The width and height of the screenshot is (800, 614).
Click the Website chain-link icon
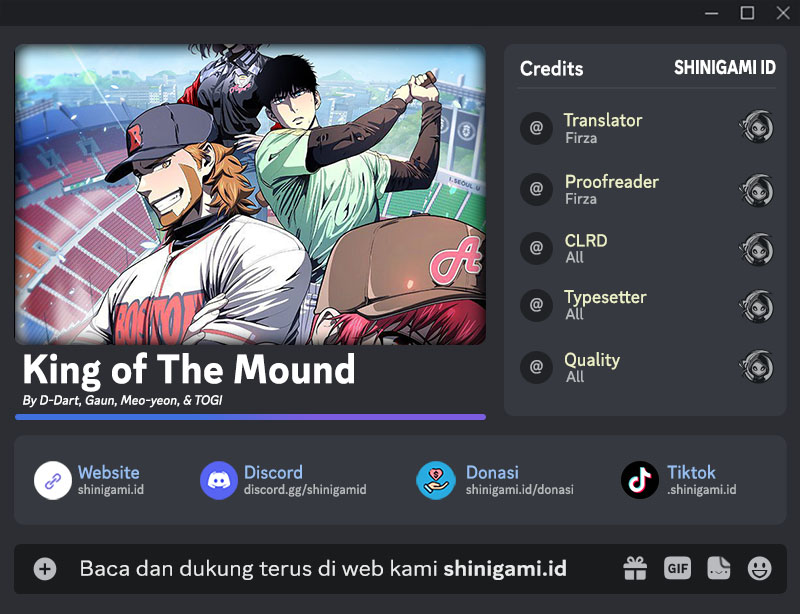pyautogui.click(x=53, y=480)
